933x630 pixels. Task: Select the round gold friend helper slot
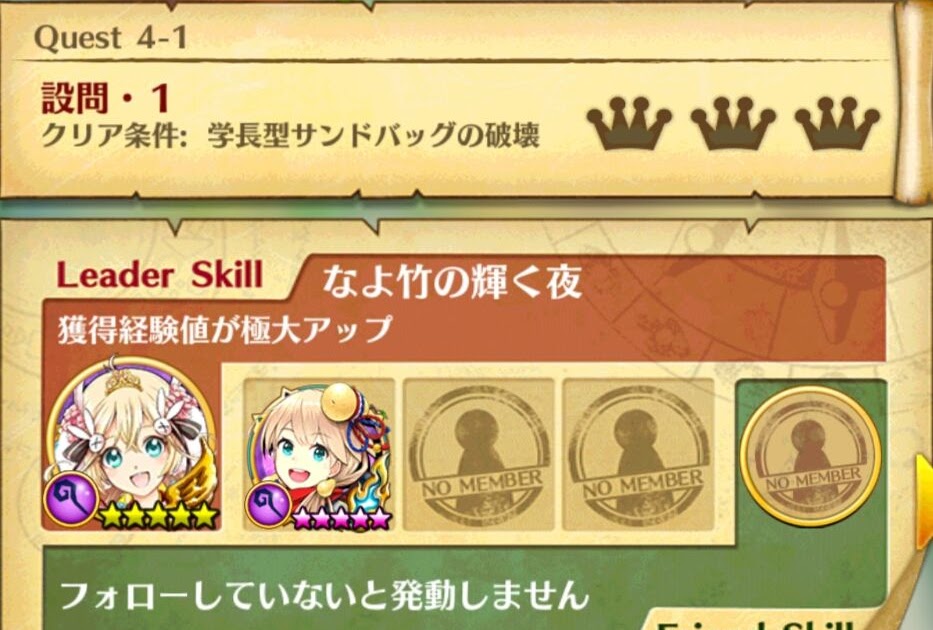[810, 455]
